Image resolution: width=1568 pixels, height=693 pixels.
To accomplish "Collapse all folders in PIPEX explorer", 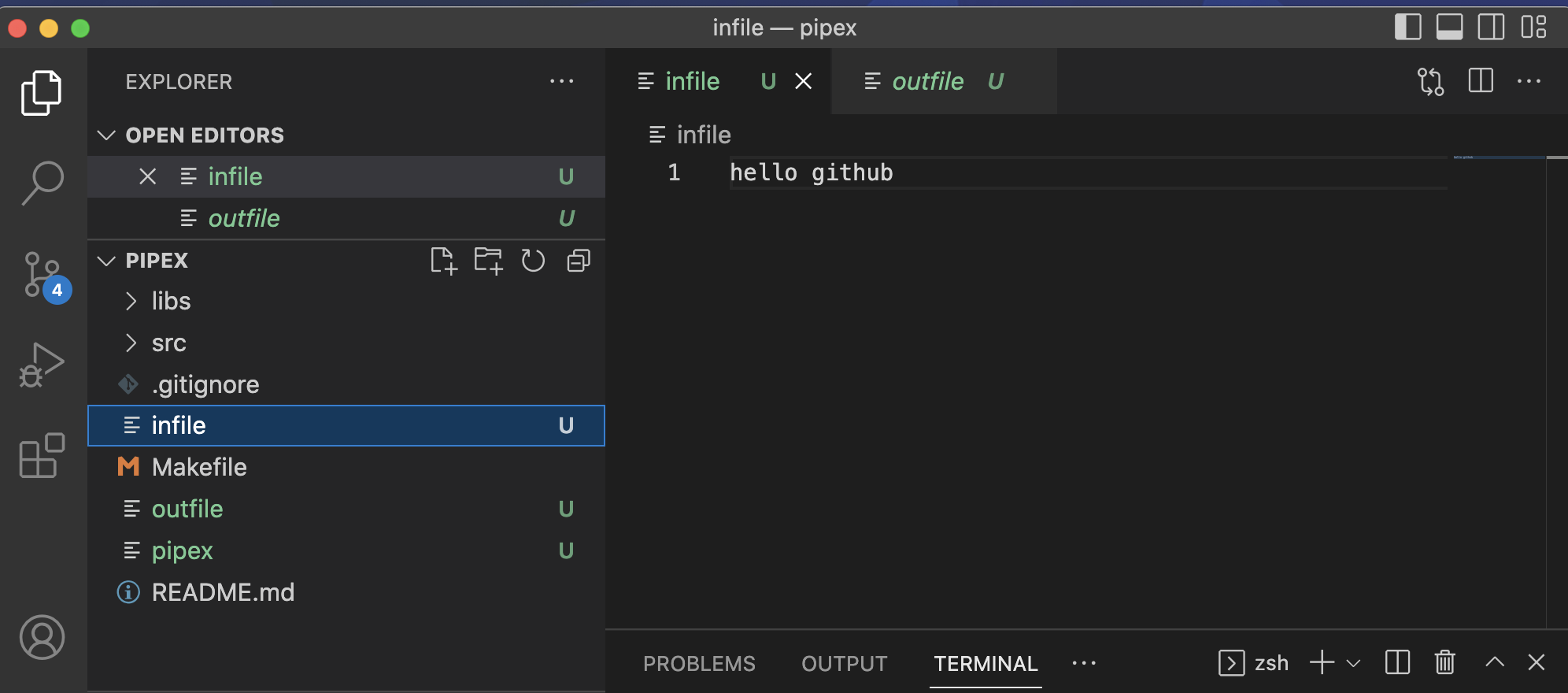I will point(579,261).
